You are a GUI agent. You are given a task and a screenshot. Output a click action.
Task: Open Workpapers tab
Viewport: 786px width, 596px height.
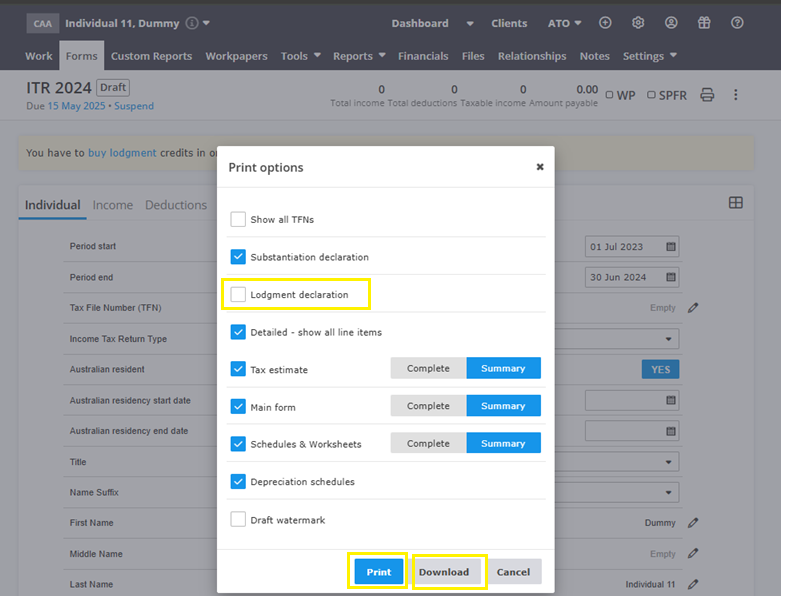(236, 56)
